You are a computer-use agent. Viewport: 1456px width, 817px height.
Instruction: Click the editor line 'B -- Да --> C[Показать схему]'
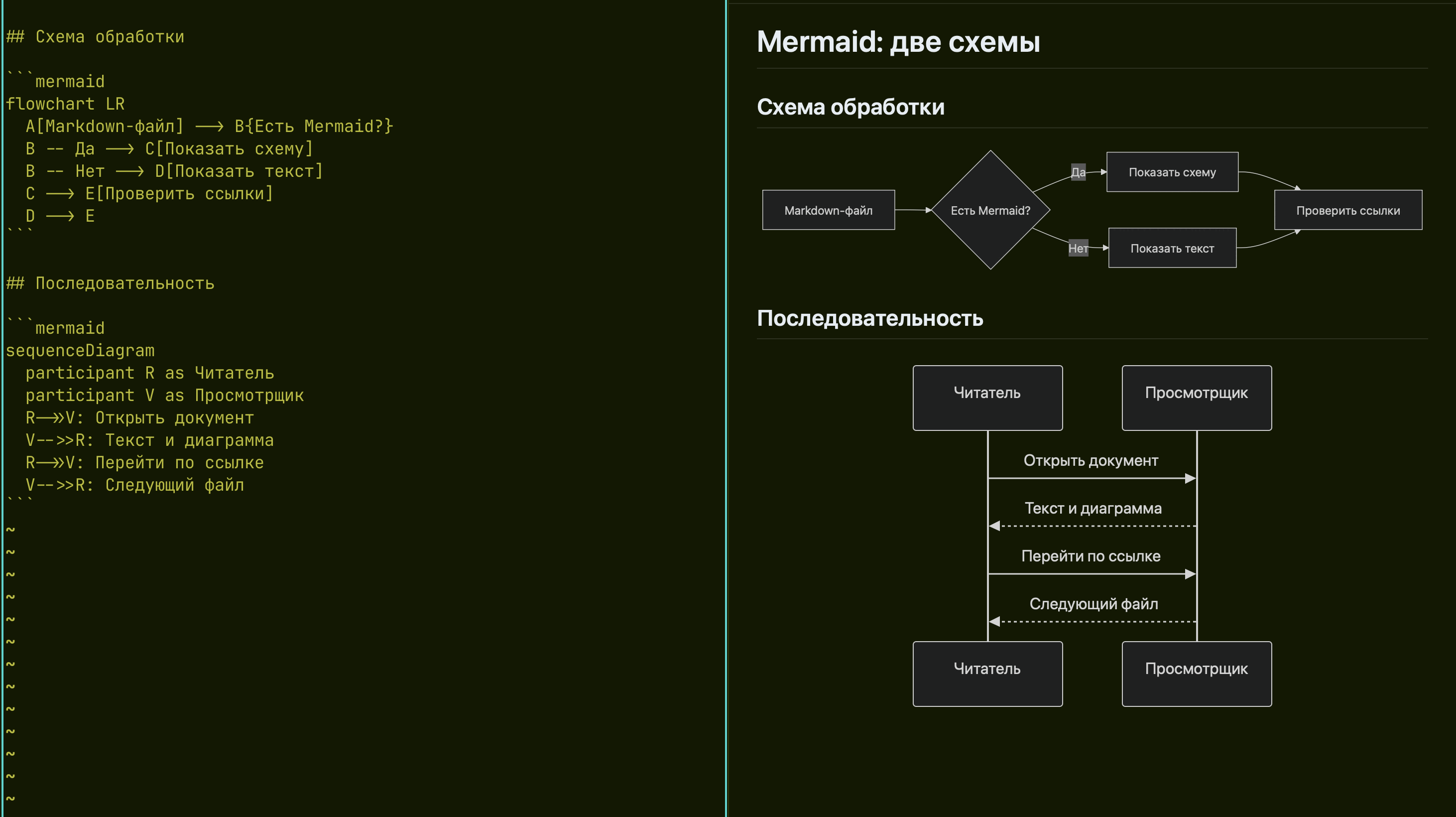169,148
